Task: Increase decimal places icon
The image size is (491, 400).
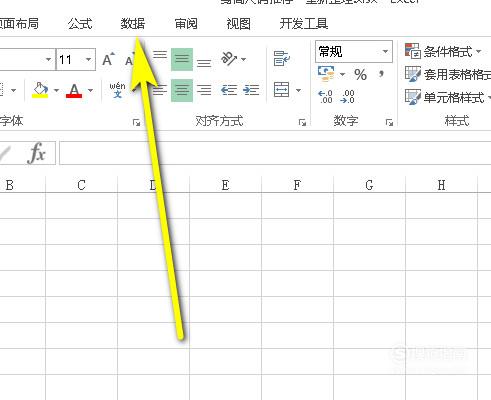Action: coord(326,97)
